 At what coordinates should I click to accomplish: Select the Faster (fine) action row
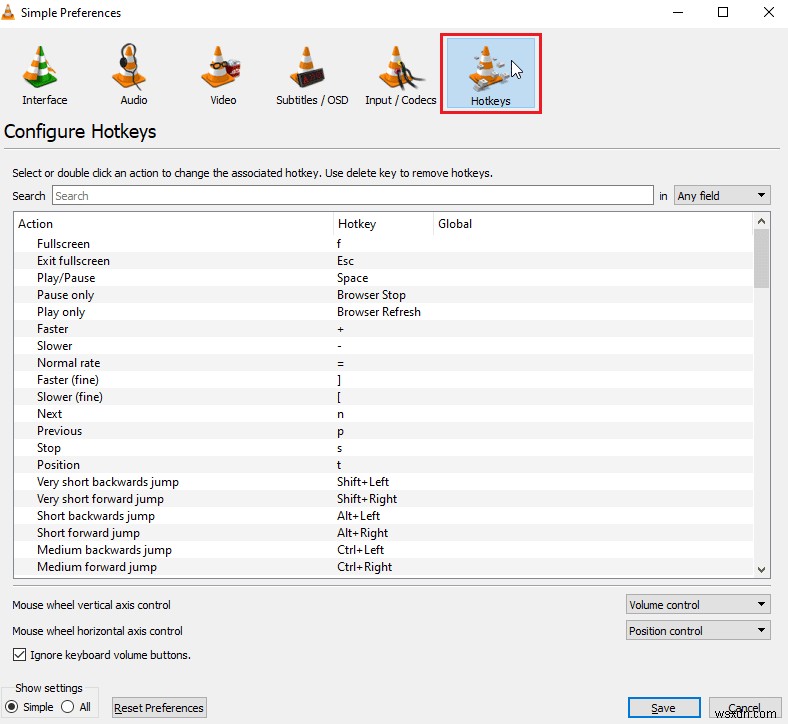point(384,380)
